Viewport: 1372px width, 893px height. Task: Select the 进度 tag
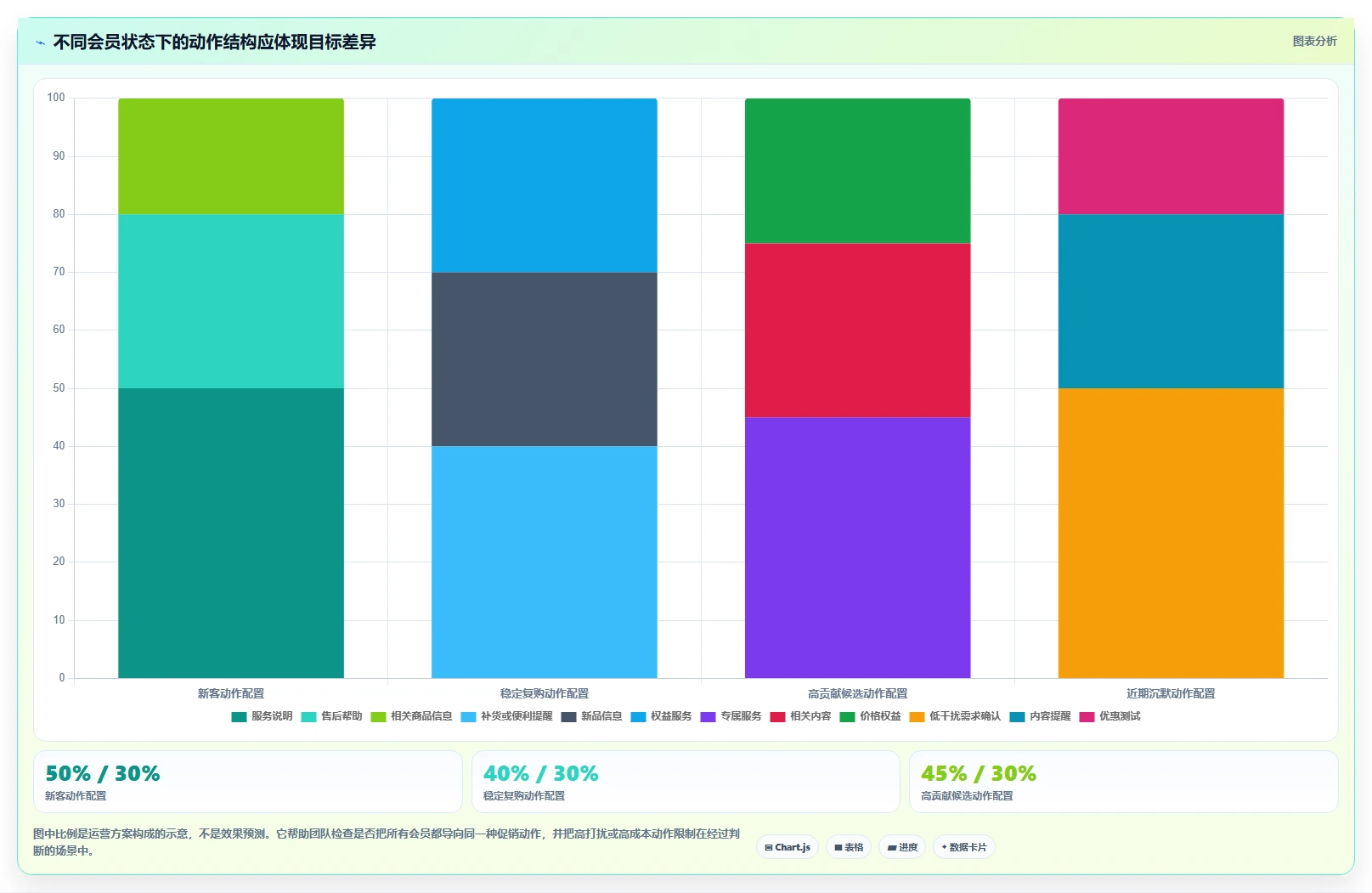(902, 847)
